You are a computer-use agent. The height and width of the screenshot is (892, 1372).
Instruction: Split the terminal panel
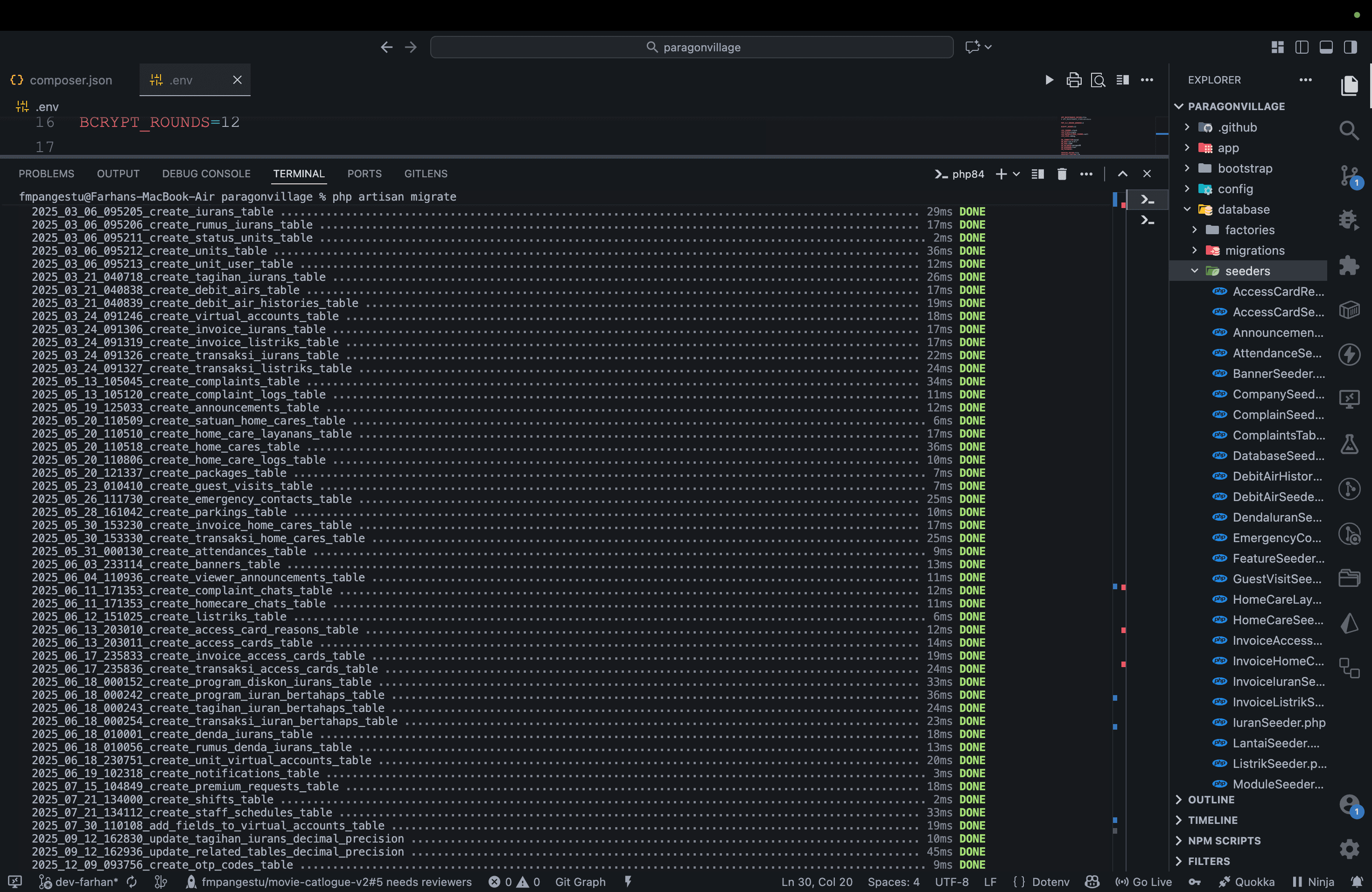tap(1038, 174)
